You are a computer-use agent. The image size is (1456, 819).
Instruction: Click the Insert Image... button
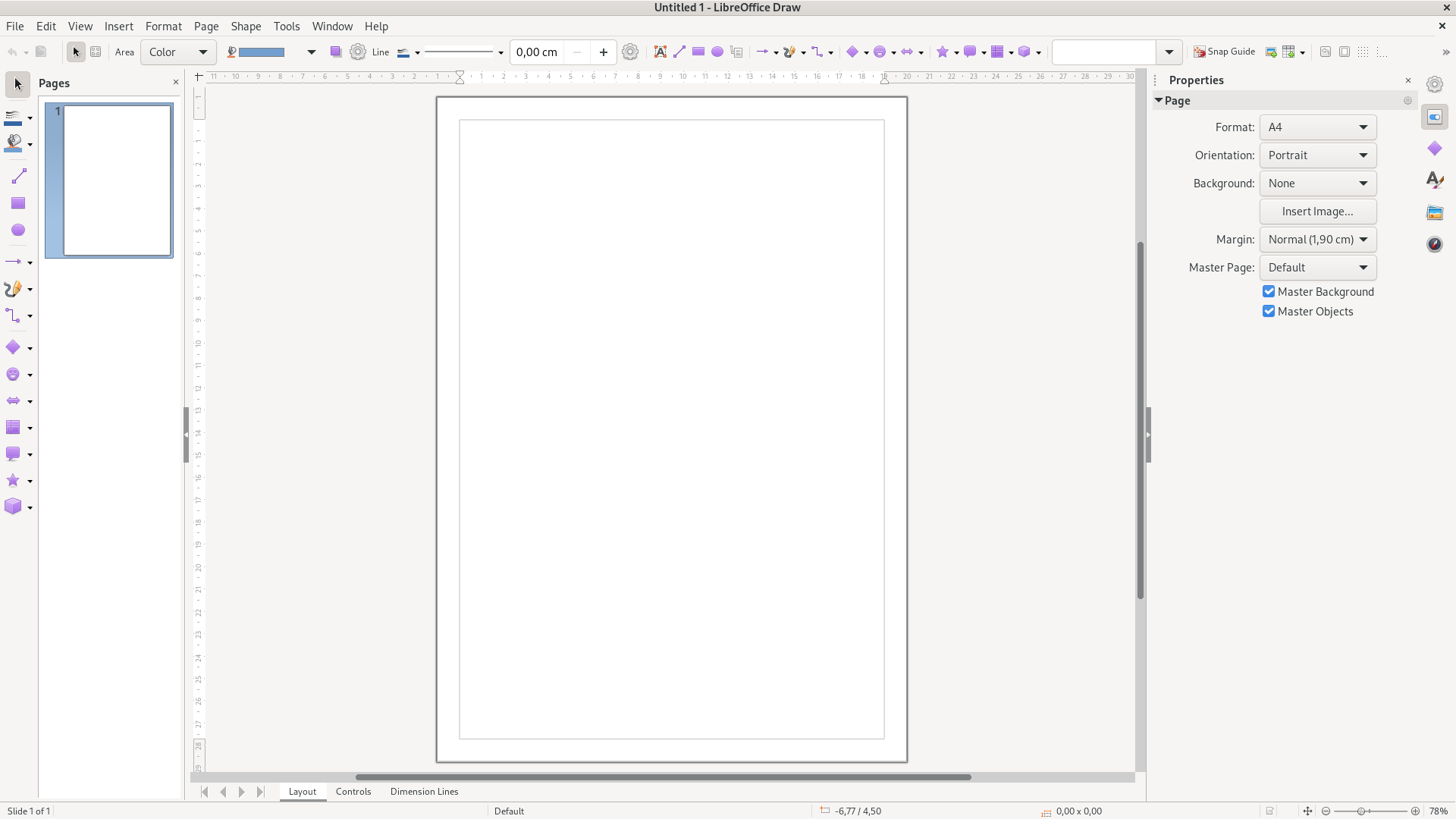coord(1317,212)
